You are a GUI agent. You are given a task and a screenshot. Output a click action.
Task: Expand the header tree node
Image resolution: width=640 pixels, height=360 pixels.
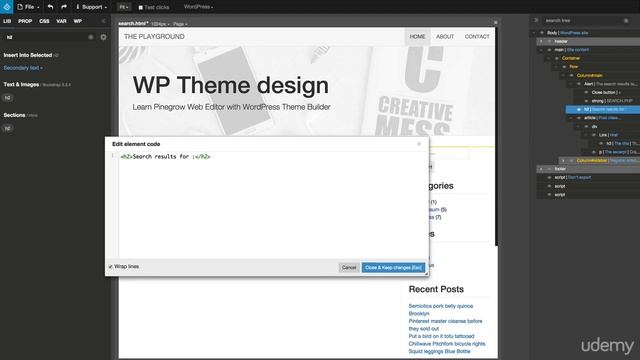[x=541, y=41]
